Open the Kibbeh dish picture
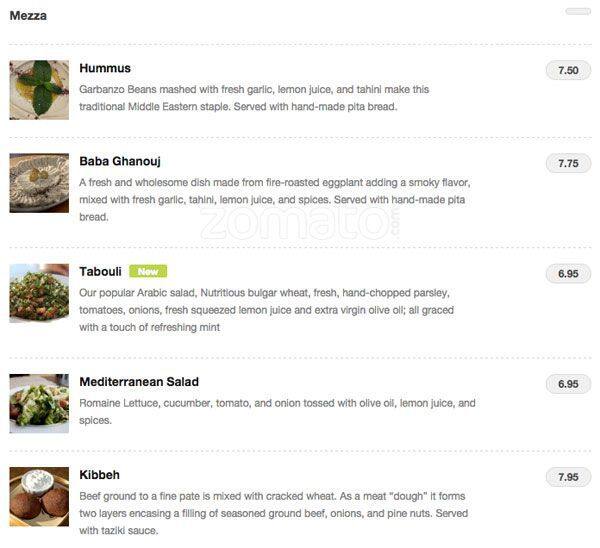This screenshot has width=600, height=548. pos(39,497)
